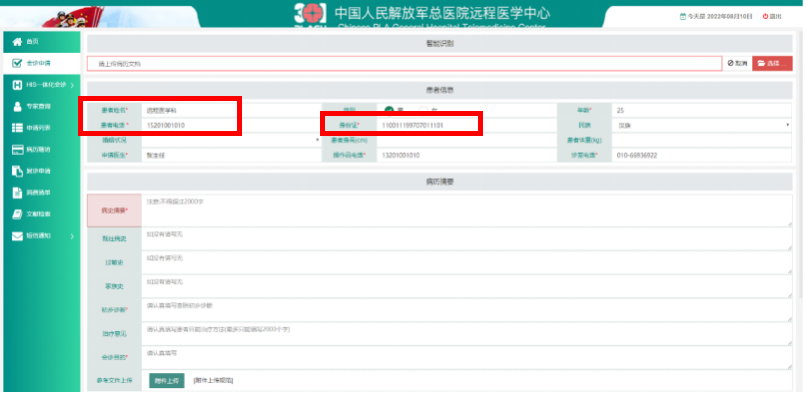806x394 pixels.
Task: Click the green 附件上传 attachment upload button
Action: coord(167,381)
